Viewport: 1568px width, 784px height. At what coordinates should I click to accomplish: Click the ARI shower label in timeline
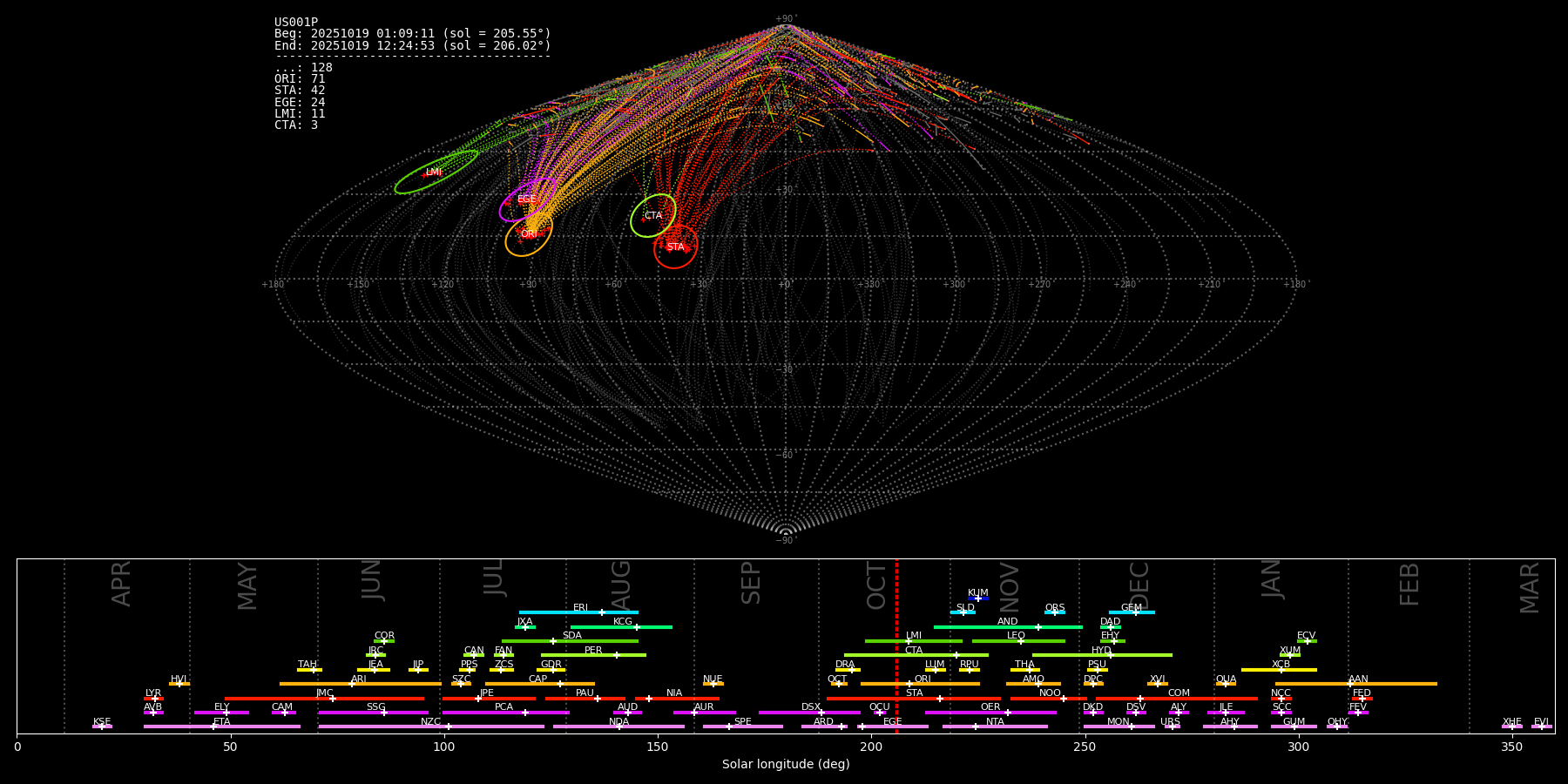click(359, 679)
